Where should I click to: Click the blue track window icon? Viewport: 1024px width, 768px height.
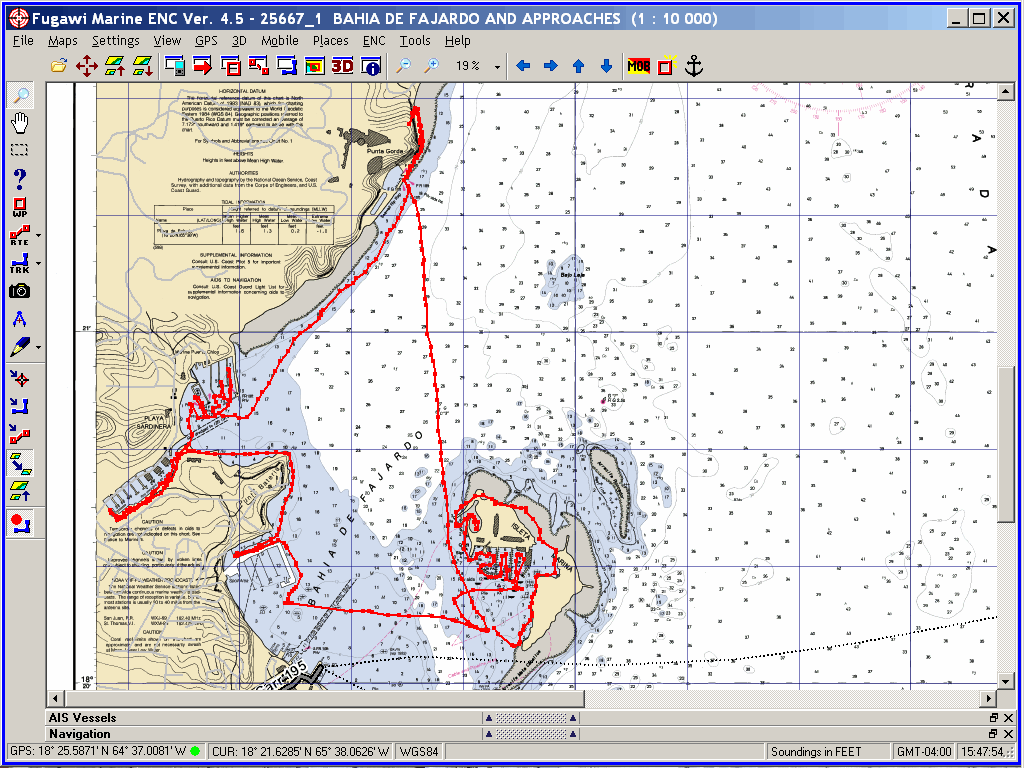287,65
